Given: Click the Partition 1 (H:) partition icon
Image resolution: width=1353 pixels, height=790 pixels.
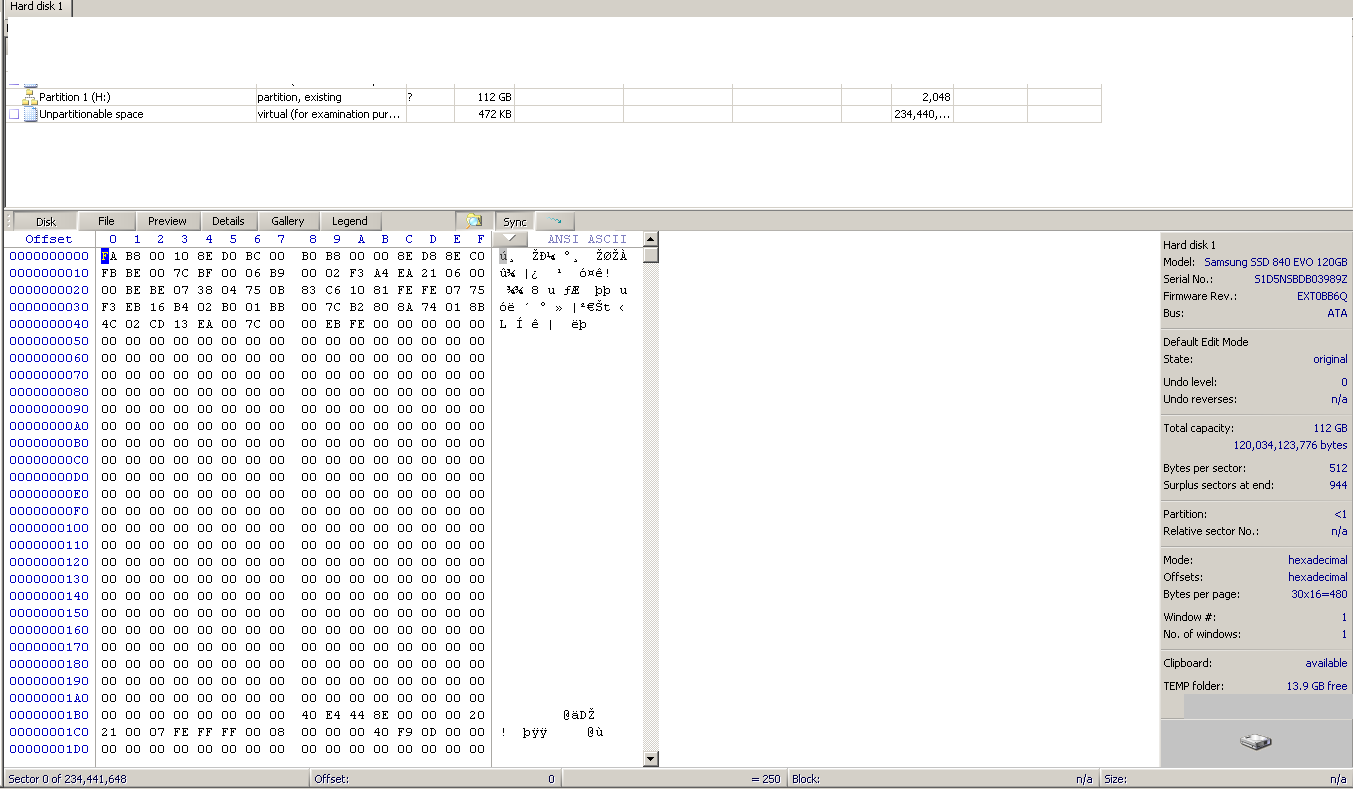Looking at the screenshot, I should click(29, 97).
